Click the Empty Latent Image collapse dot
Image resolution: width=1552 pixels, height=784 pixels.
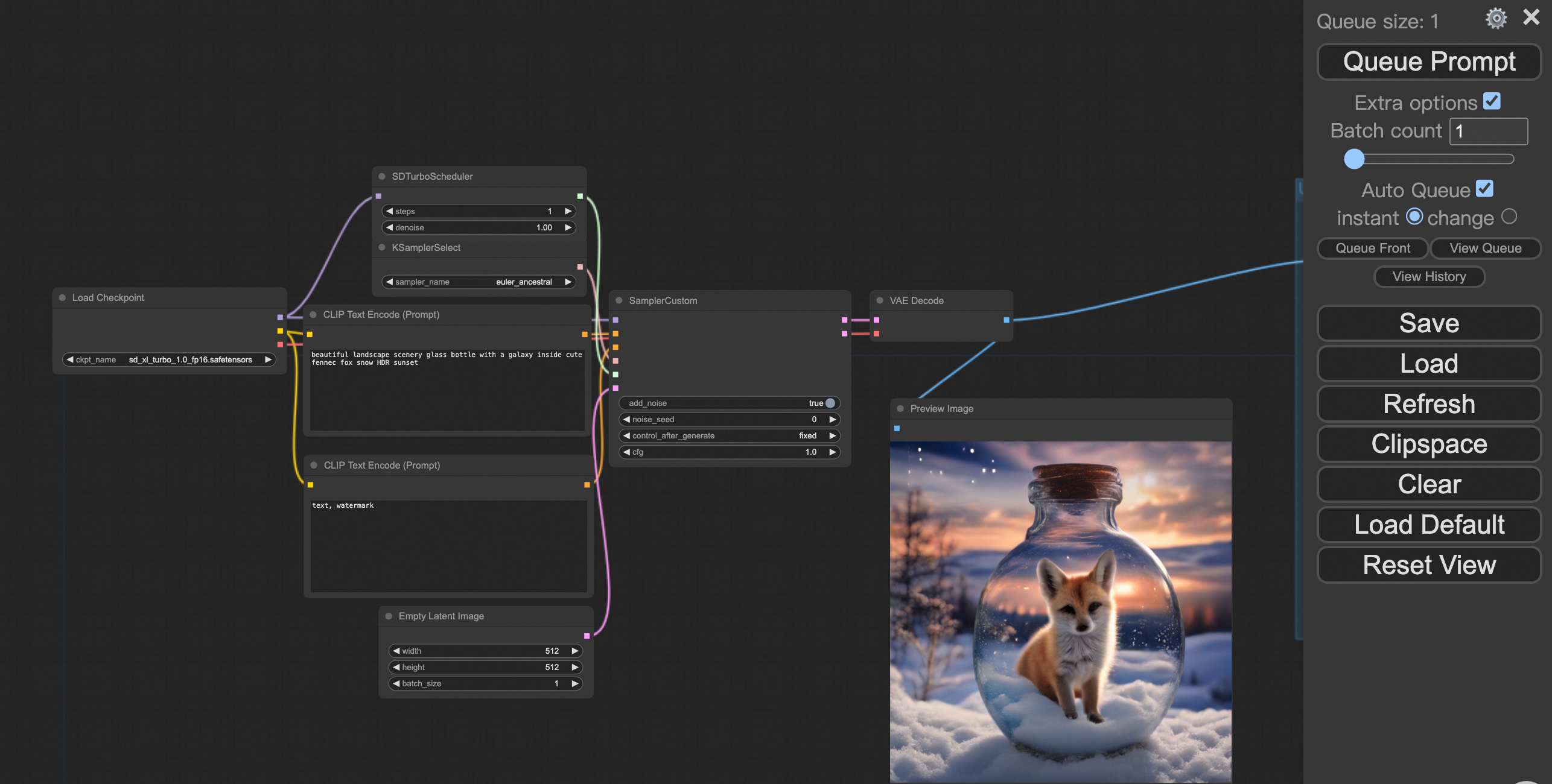pos(389,616)
